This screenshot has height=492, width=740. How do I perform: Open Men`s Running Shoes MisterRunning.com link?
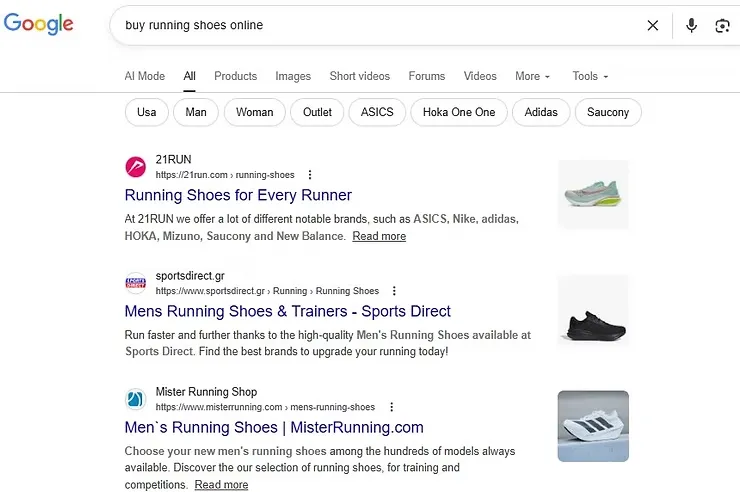[x=274, y=427]
